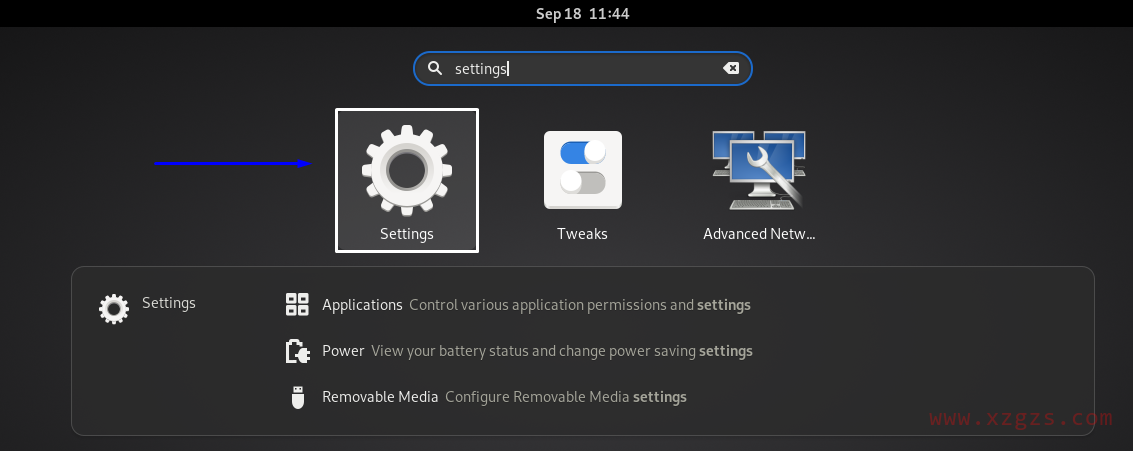Image resolution: width=1133 pixels, height=451 pixels.
Task: Click the "Tweaks" app label
Action: click(582, 234)
